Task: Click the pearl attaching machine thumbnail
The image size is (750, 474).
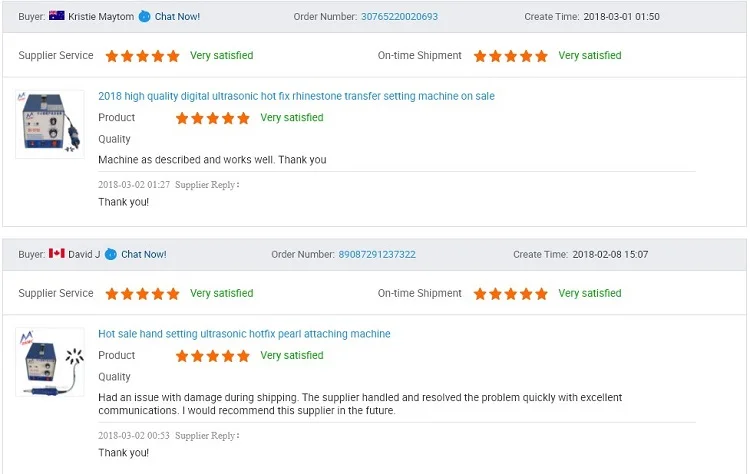Action: 50,362
